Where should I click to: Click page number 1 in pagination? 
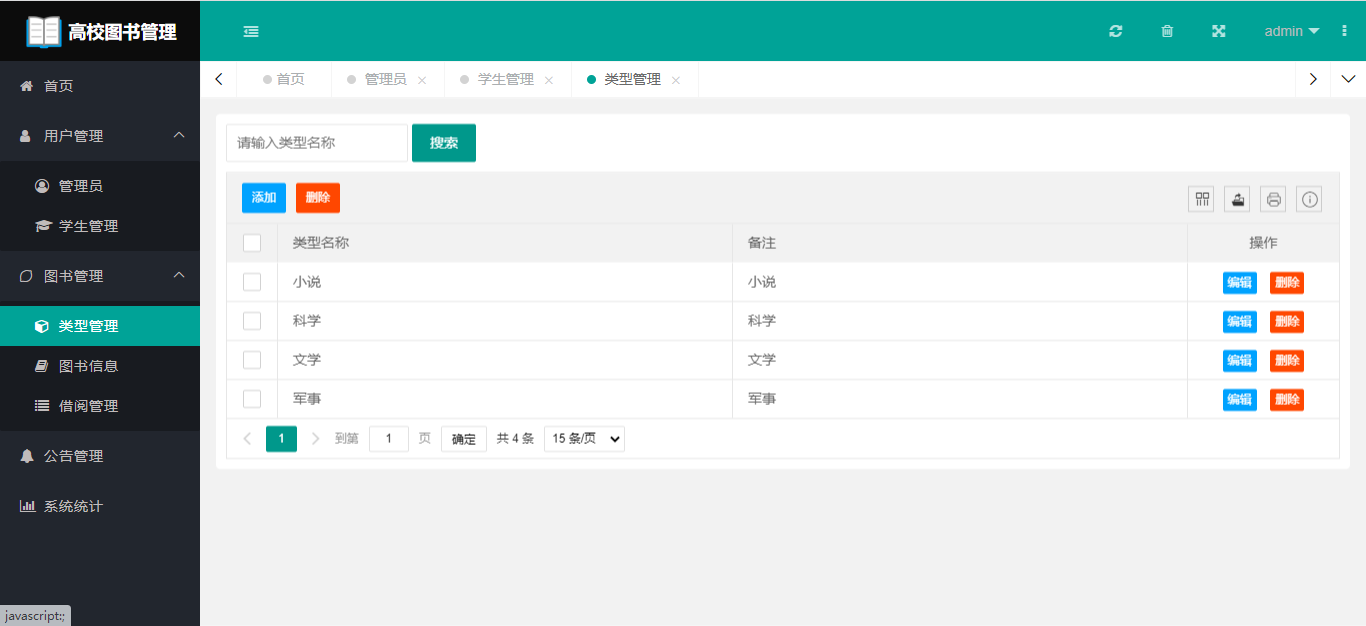pyautogui.click(x=281, y=439)
